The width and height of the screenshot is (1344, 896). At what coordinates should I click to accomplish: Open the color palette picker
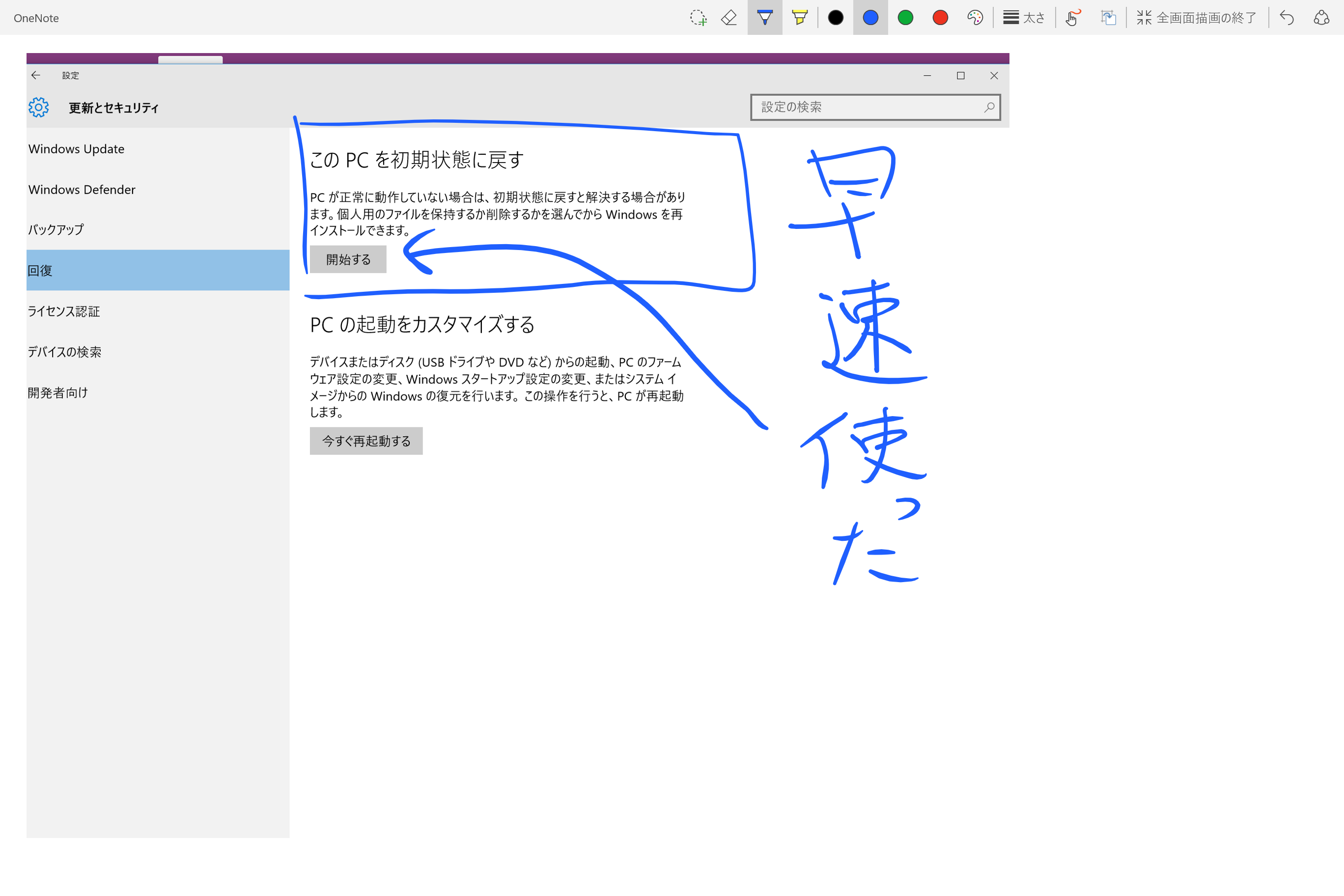(x=975, y=18)
